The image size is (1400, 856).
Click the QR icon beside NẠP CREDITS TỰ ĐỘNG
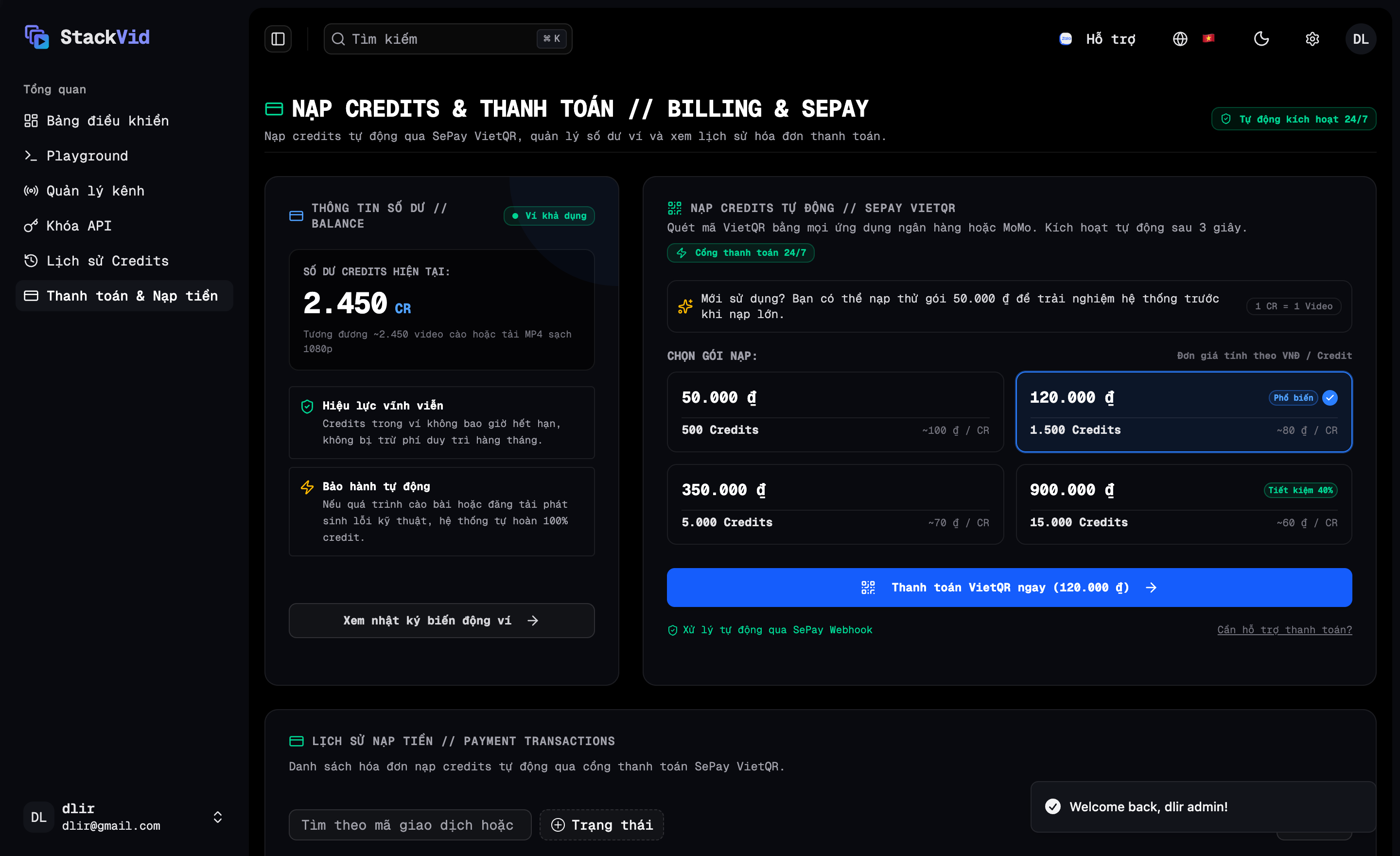[674, 208]
